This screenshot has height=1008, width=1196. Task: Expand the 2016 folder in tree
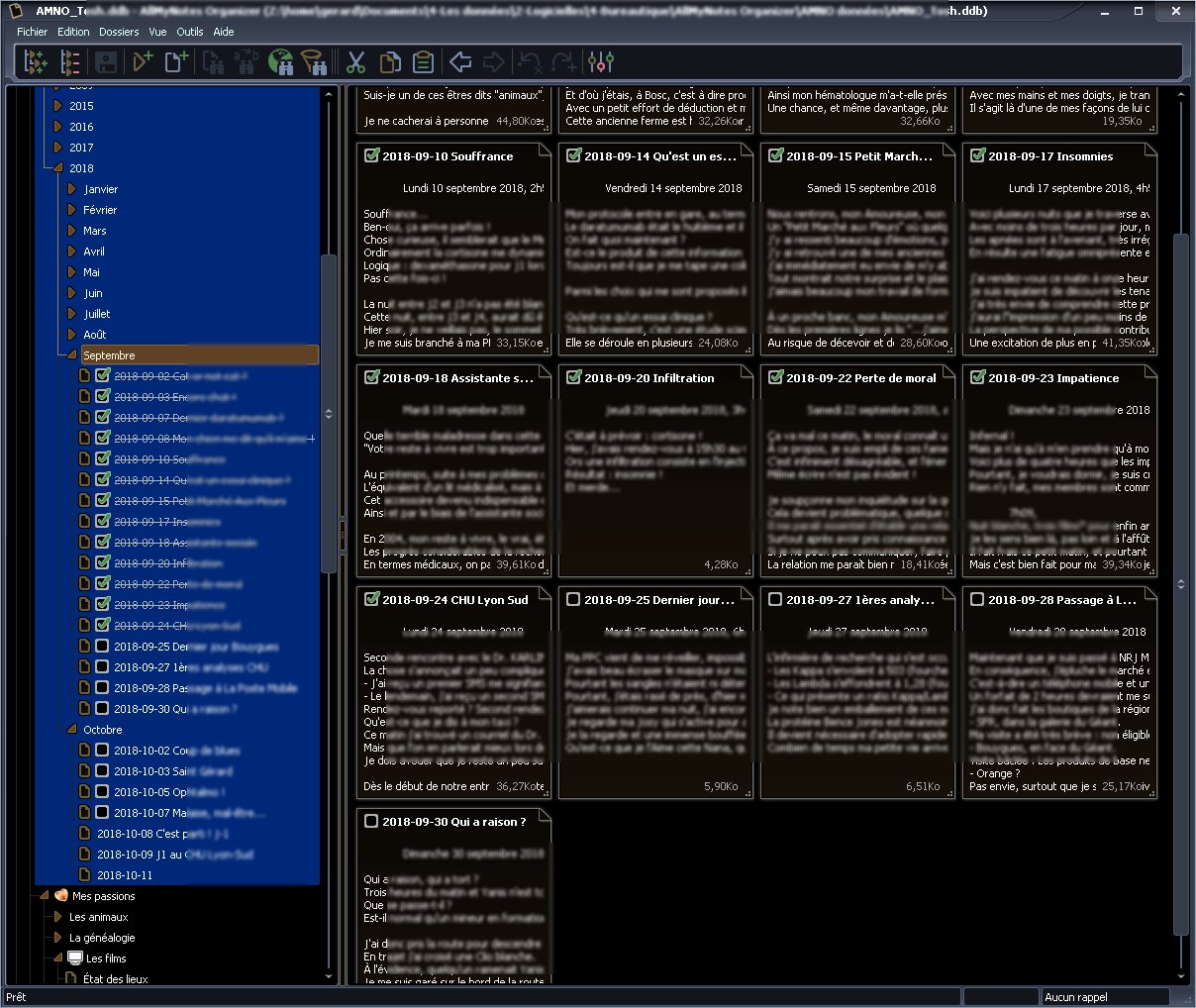point(57,127)
